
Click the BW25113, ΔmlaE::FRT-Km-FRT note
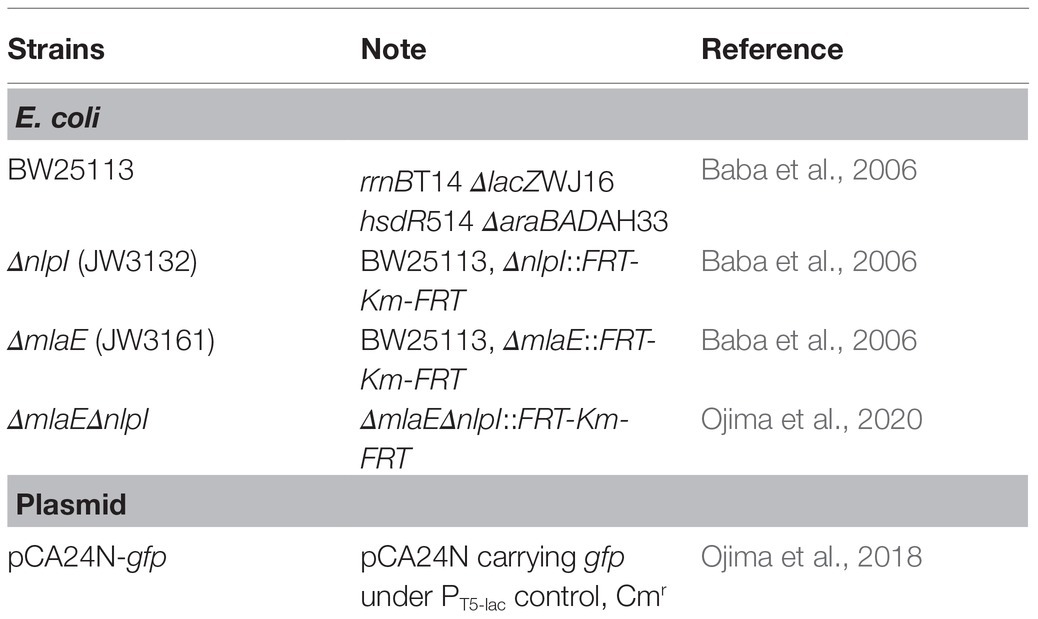point(508,359)
